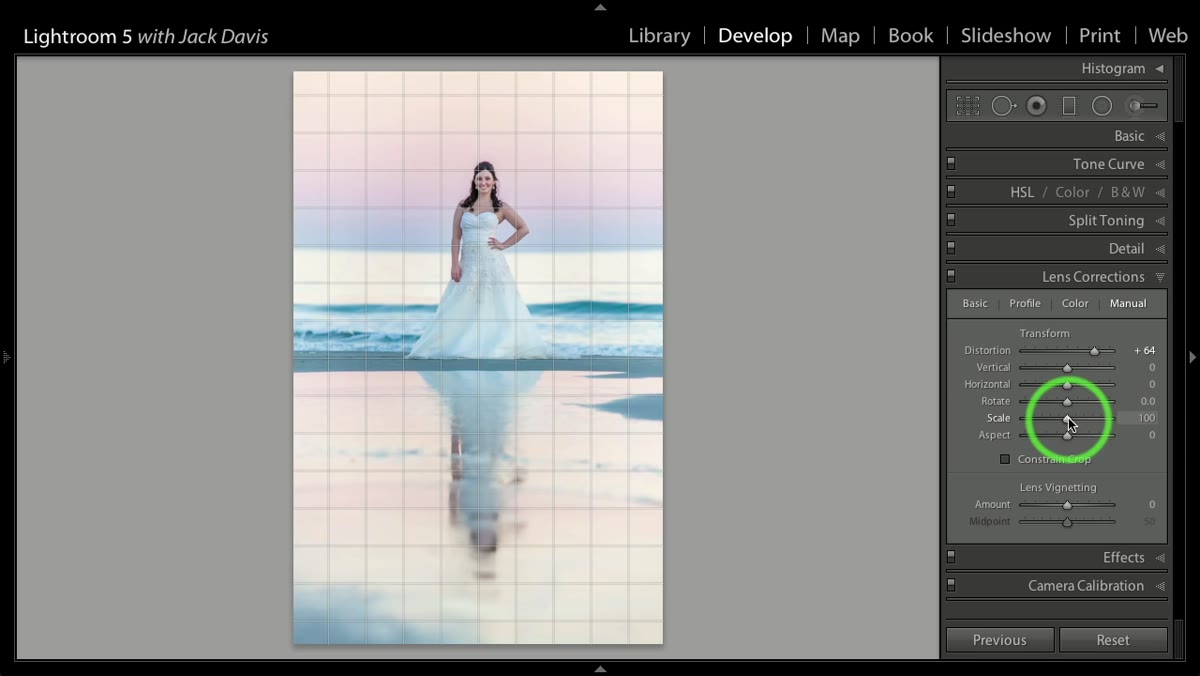The height and width of the screenshot is (676, 1200).
Task: Toggle Effects panel on/off switch
Action: [x=951, y=557]
